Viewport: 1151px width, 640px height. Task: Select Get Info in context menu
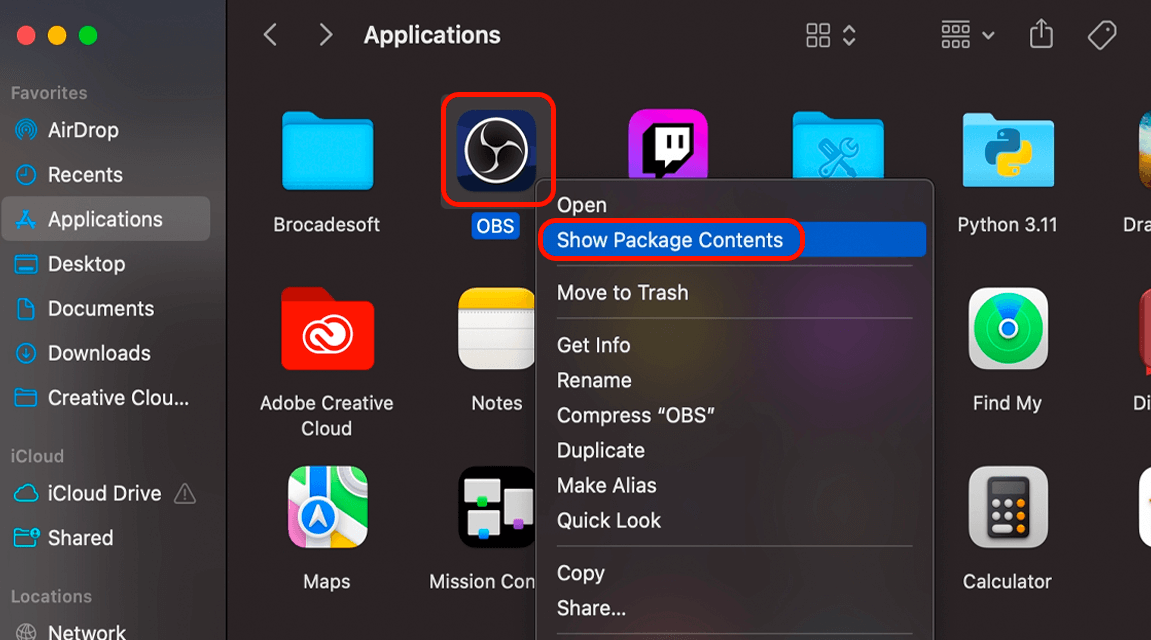pos(593,345)
